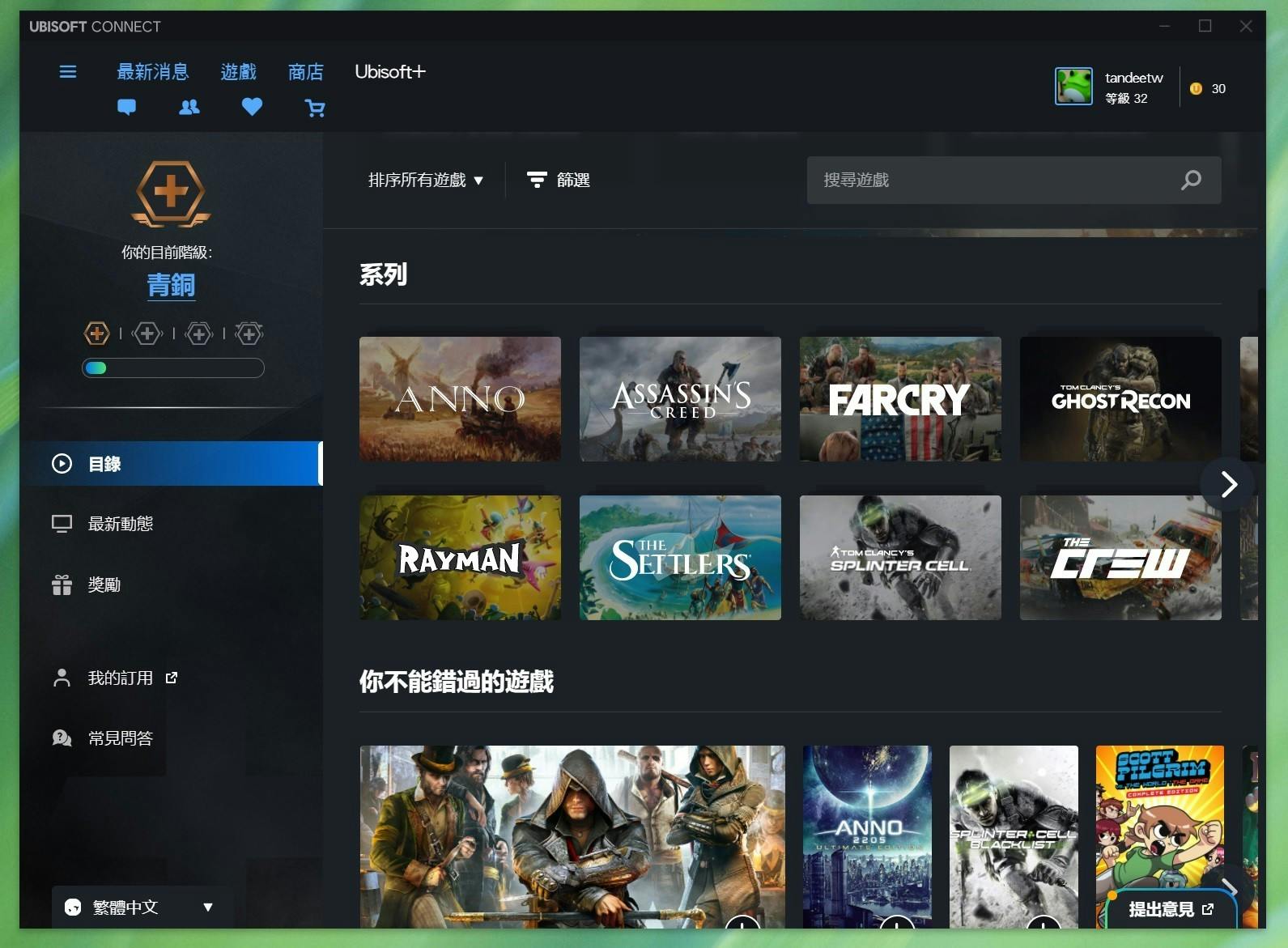
Task: Click the third tier step icon
Action: pyautogui.click(x=198, y=333)
